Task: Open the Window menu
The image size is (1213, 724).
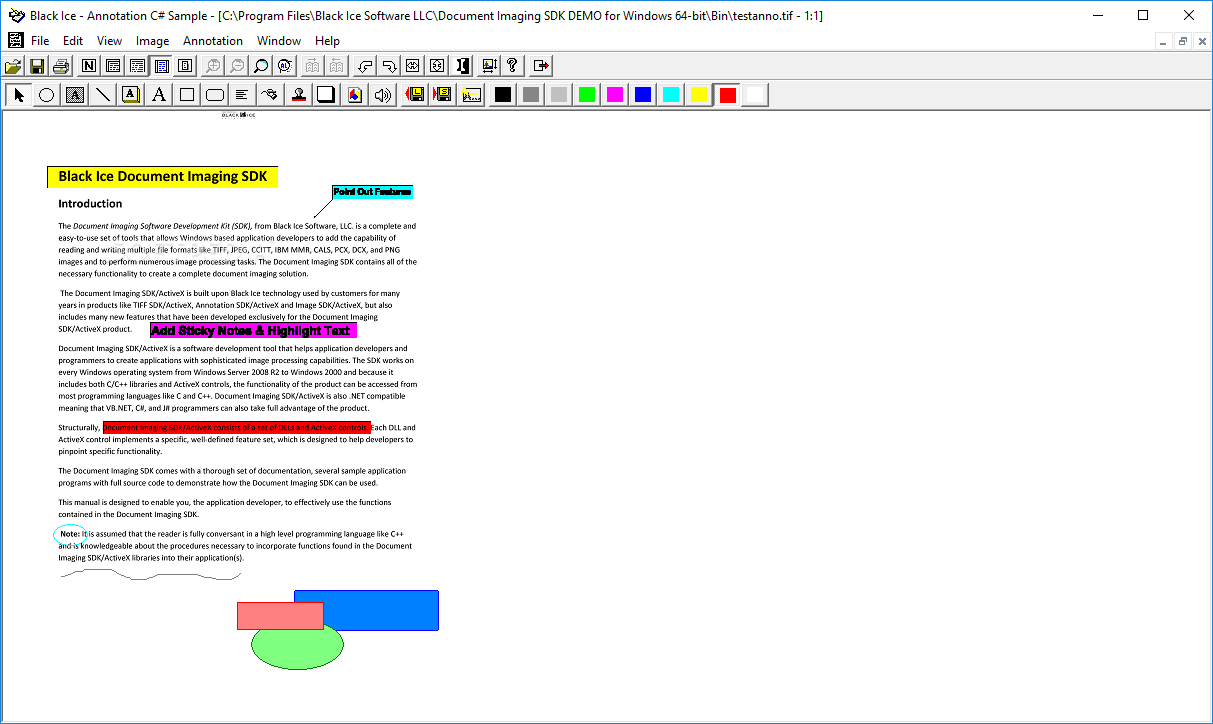Action: (x=279, y=41)
